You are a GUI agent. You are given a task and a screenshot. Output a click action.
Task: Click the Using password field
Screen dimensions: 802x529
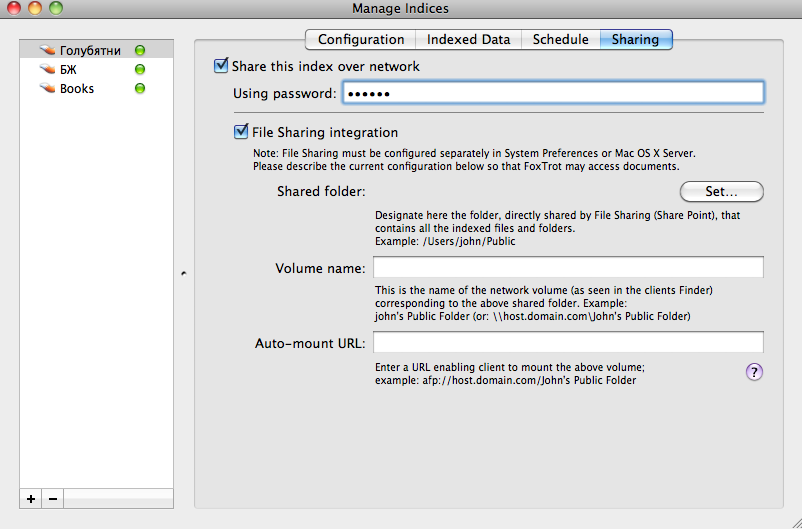coord(553,93)
